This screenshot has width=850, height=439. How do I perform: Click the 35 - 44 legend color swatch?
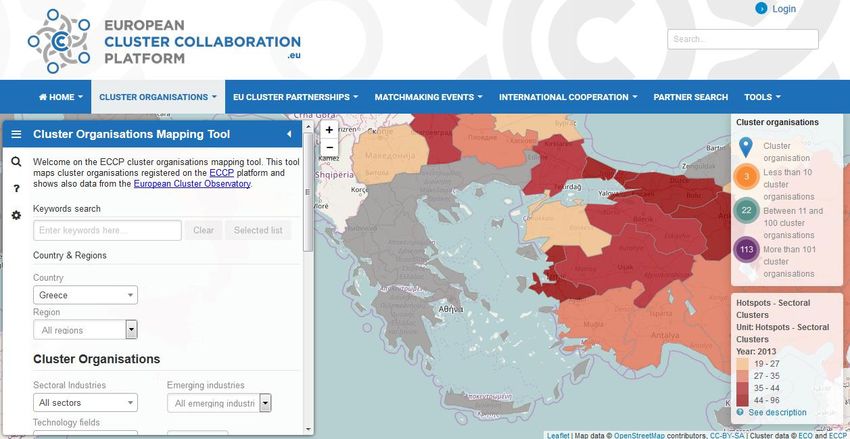pyautogui.click(x=743, y=388)
